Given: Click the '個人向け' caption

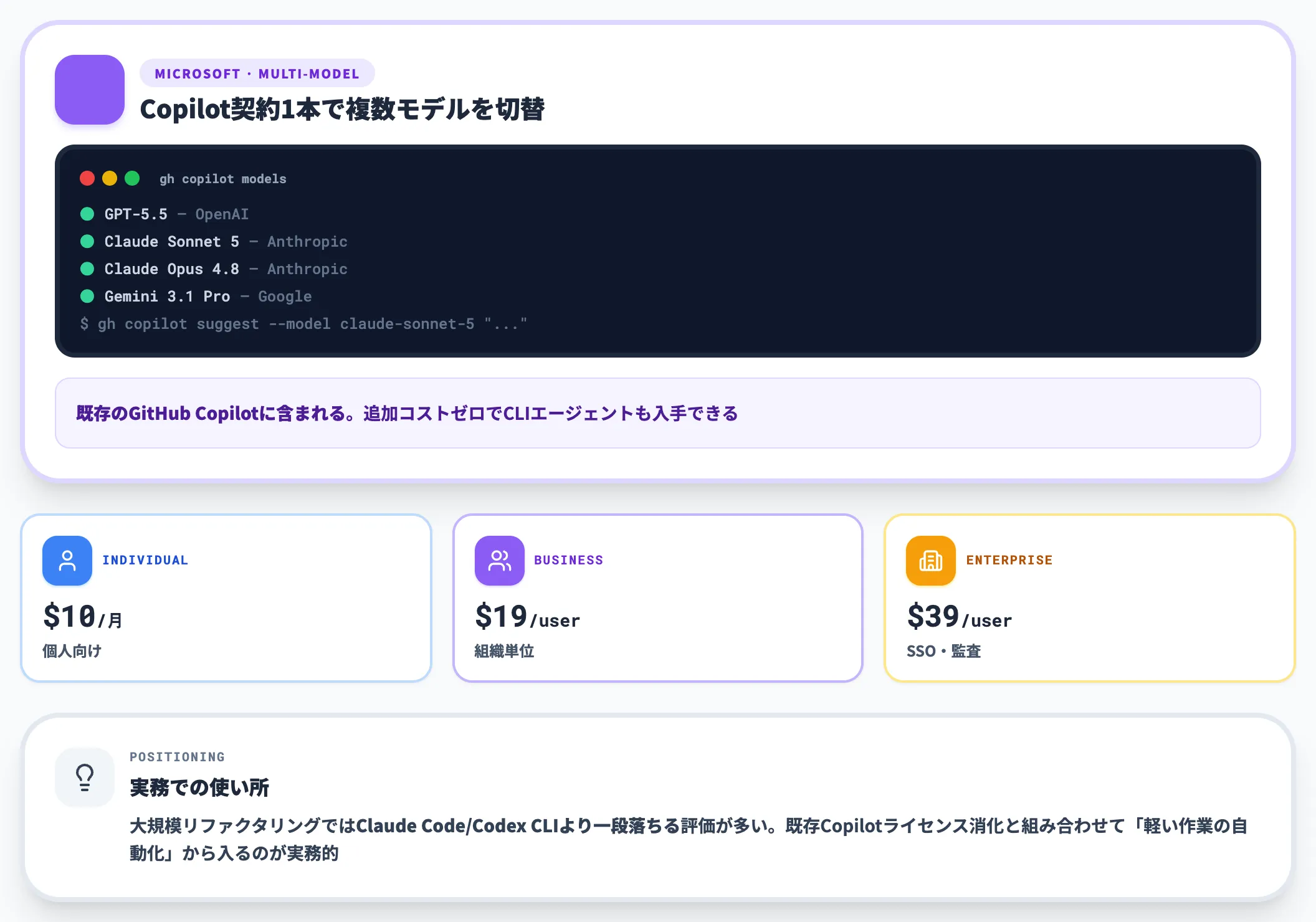Looking at the screenshot, I should tap(72, 651).
